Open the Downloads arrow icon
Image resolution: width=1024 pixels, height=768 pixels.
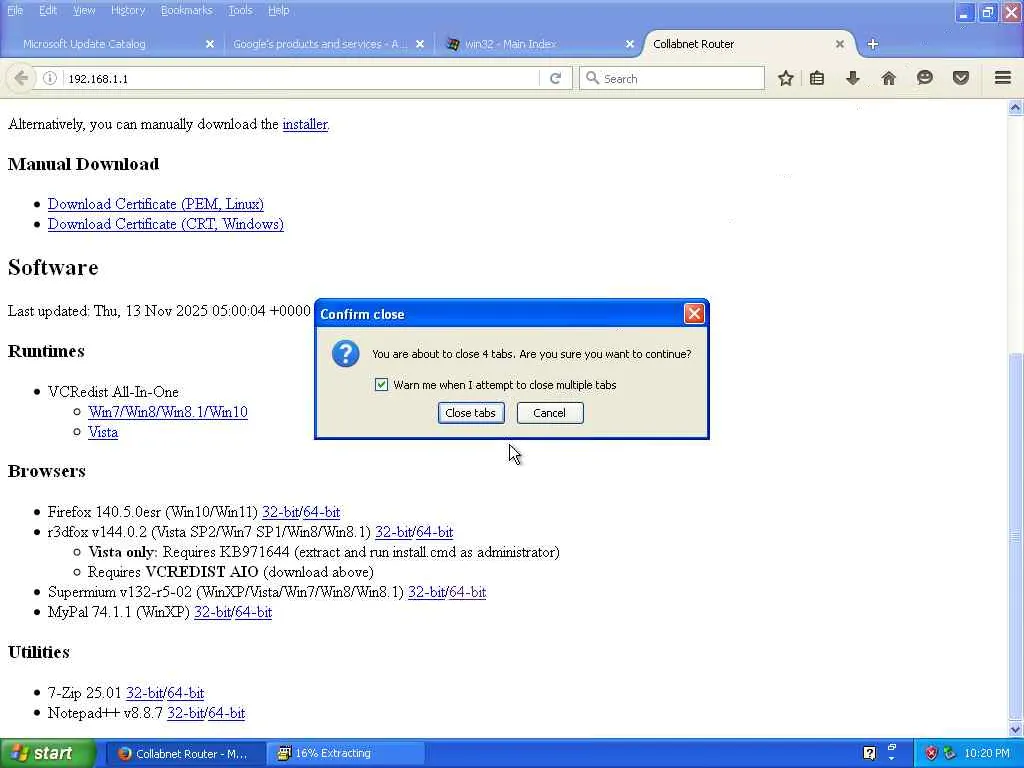[x=852, y=78]
